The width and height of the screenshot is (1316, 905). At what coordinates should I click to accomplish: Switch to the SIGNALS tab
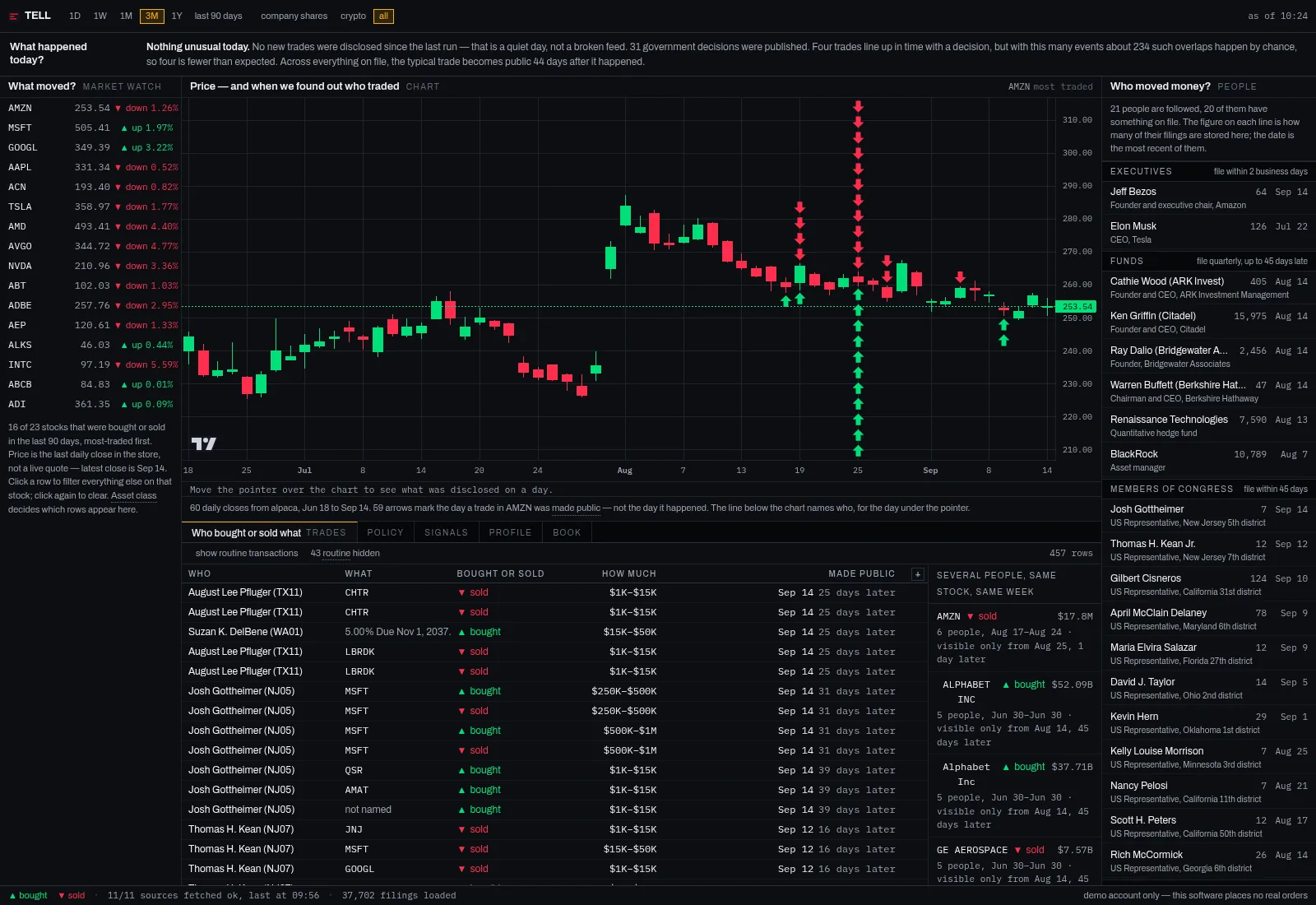[x=447, y=532]
